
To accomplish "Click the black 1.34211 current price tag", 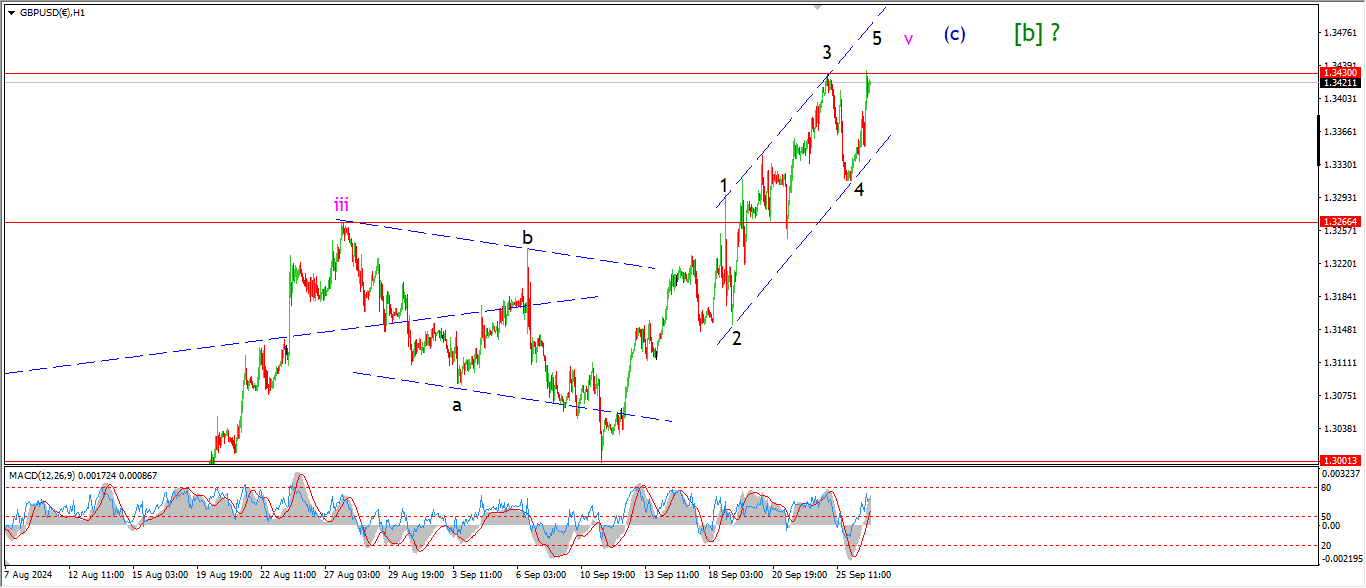I will pyautogui.click(x=1339, y=83).
